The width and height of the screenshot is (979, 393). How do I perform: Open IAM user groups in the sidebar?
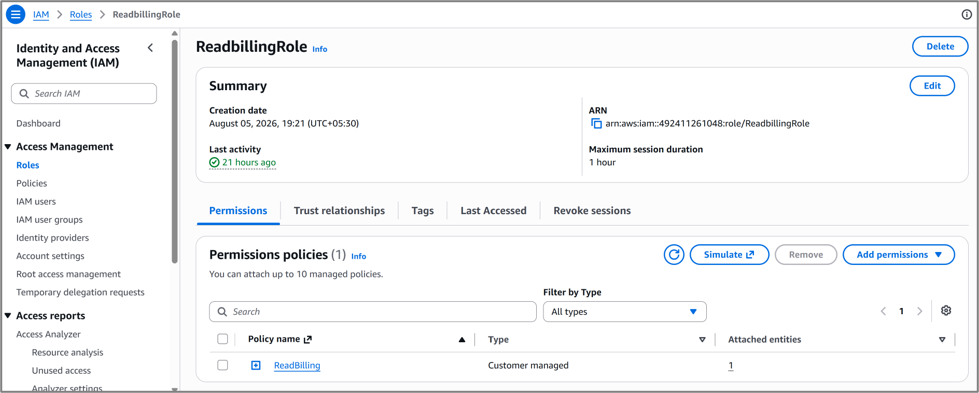coord(49,220)
